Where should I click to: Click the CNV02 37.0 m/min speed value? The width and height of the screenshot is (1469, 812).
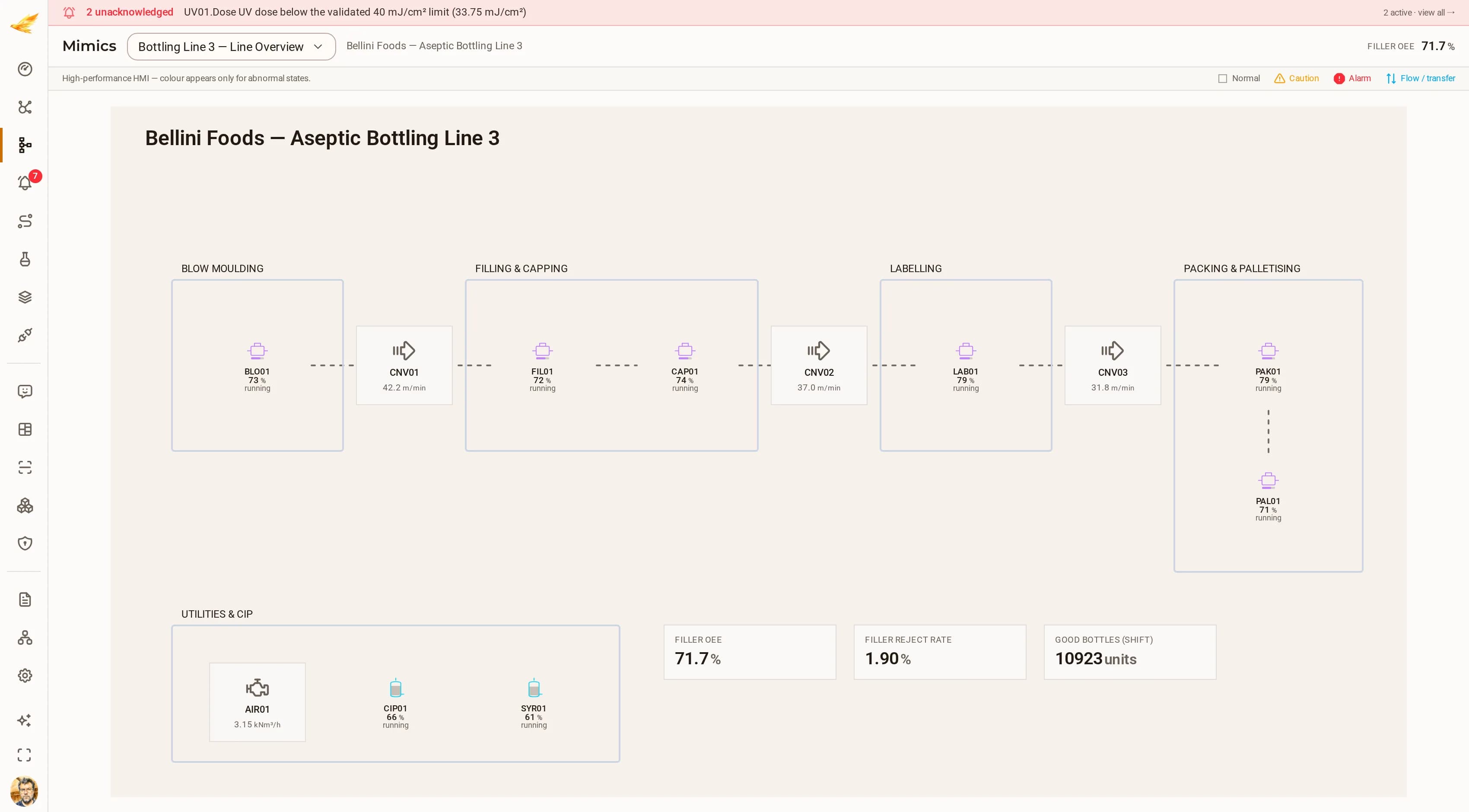819,388
